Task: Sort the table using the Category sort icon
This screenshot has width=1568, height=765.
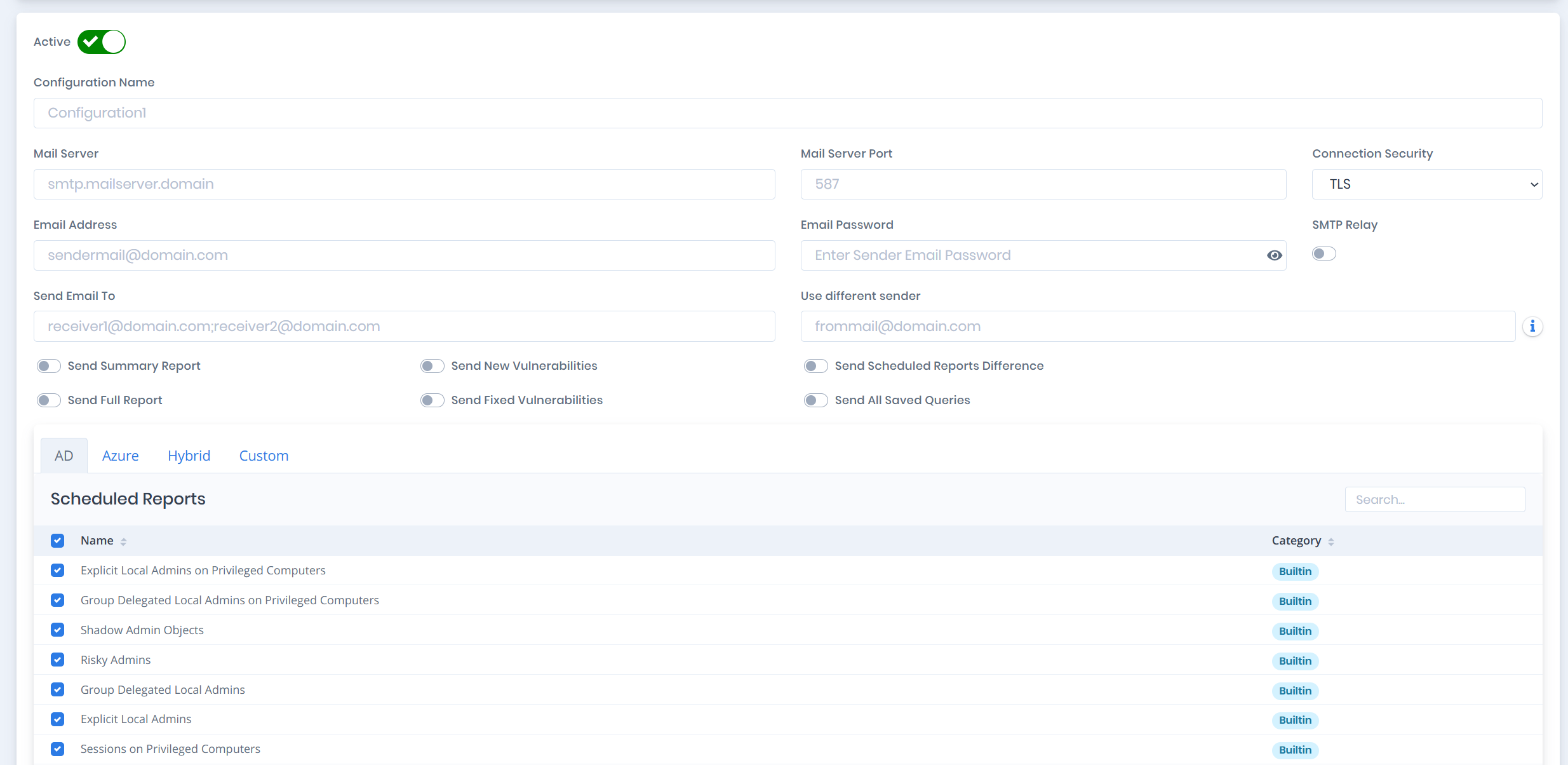Action: pos(1331,541)
